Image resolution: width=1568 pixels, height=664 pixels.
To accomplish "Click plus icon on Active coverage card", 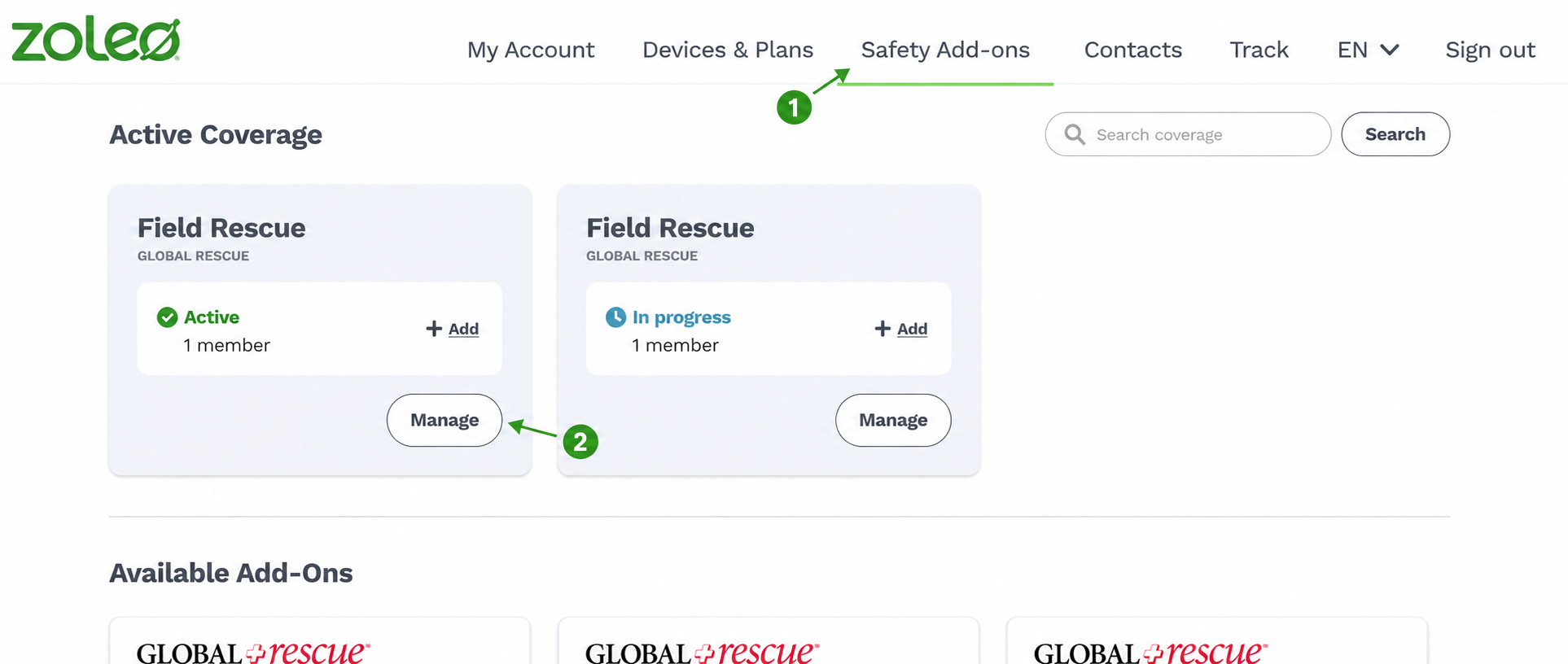I will click(x=434, y=329).
